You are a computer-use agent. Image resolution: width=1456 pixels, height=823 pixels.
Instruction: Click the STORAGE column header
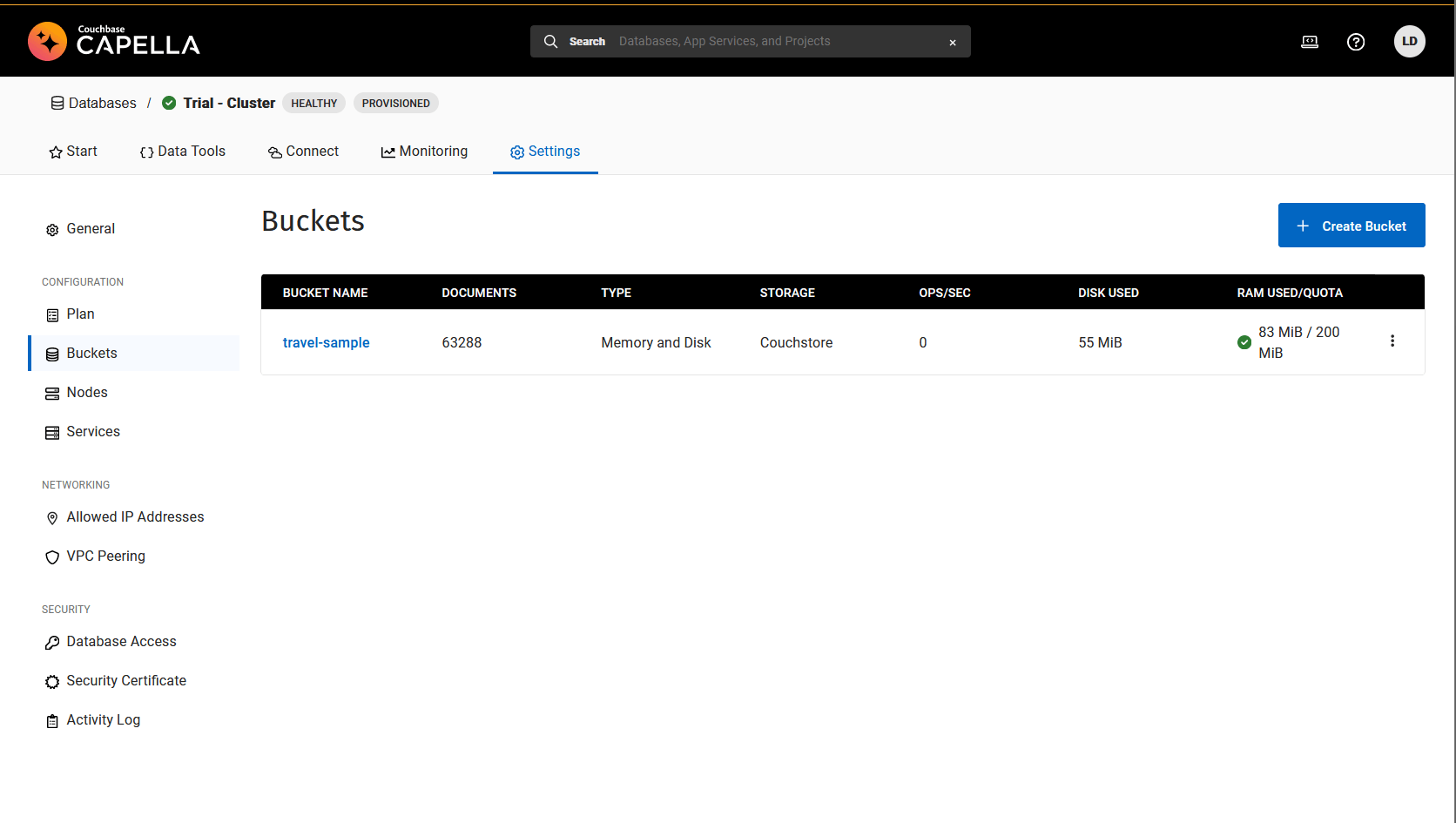point(787,293)
